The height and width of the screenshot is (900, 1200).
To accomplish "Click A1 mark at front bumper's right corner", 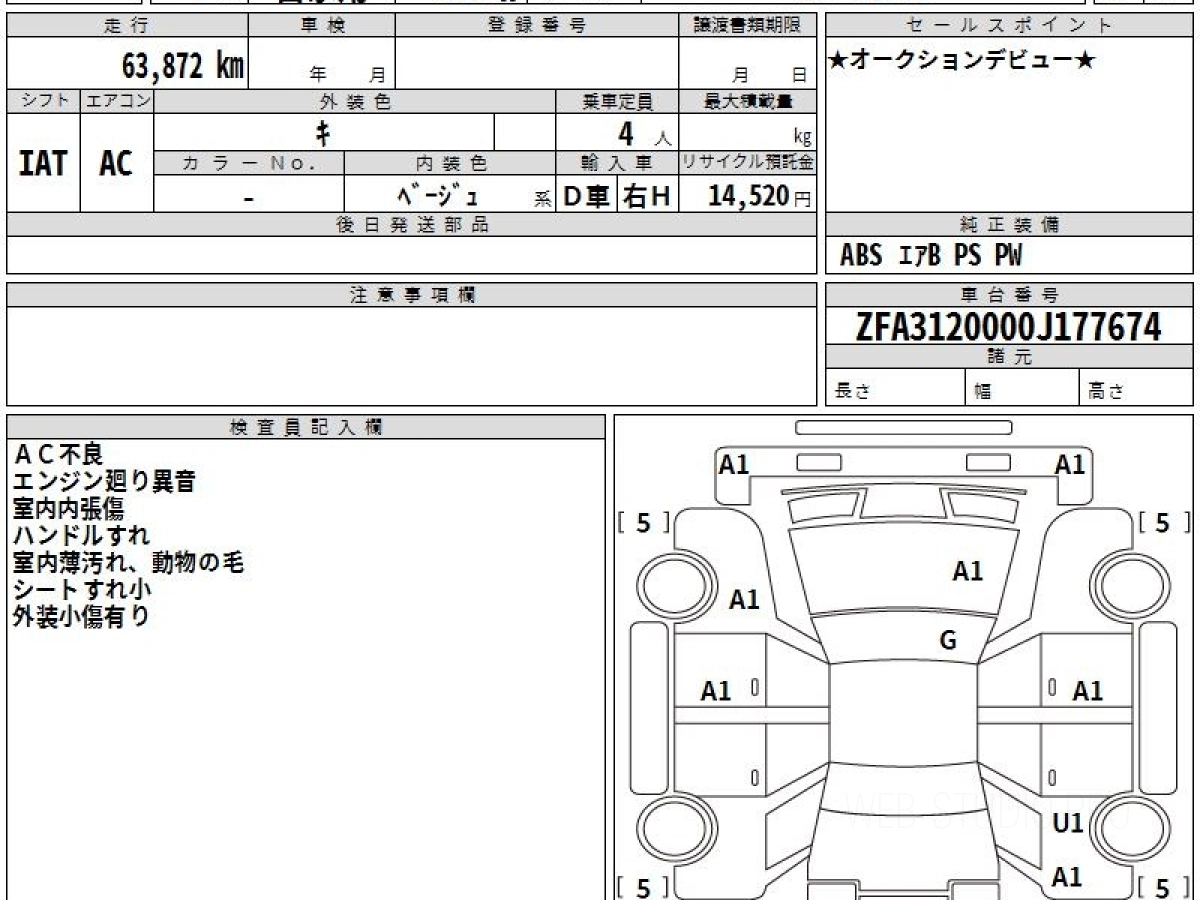I will 1070,464.
